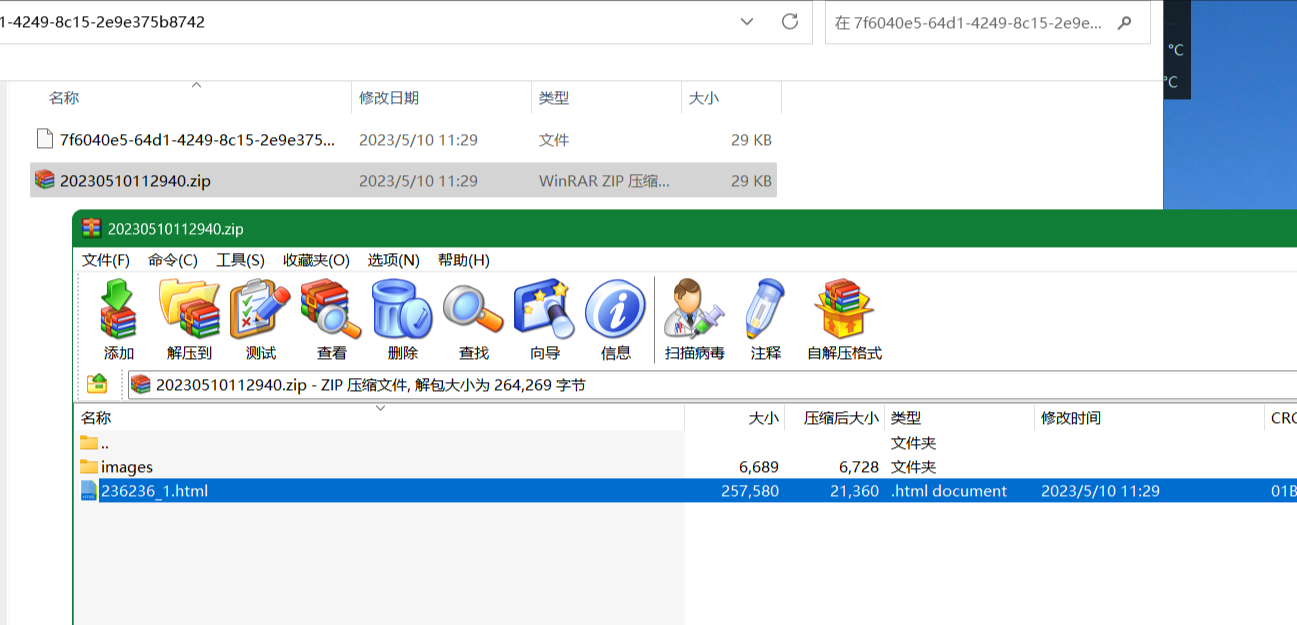Select the 236236_1.html row in WinRAR
Viewport: 1297px width, 625px height.
pyautogui.click(x=686, y=491)
